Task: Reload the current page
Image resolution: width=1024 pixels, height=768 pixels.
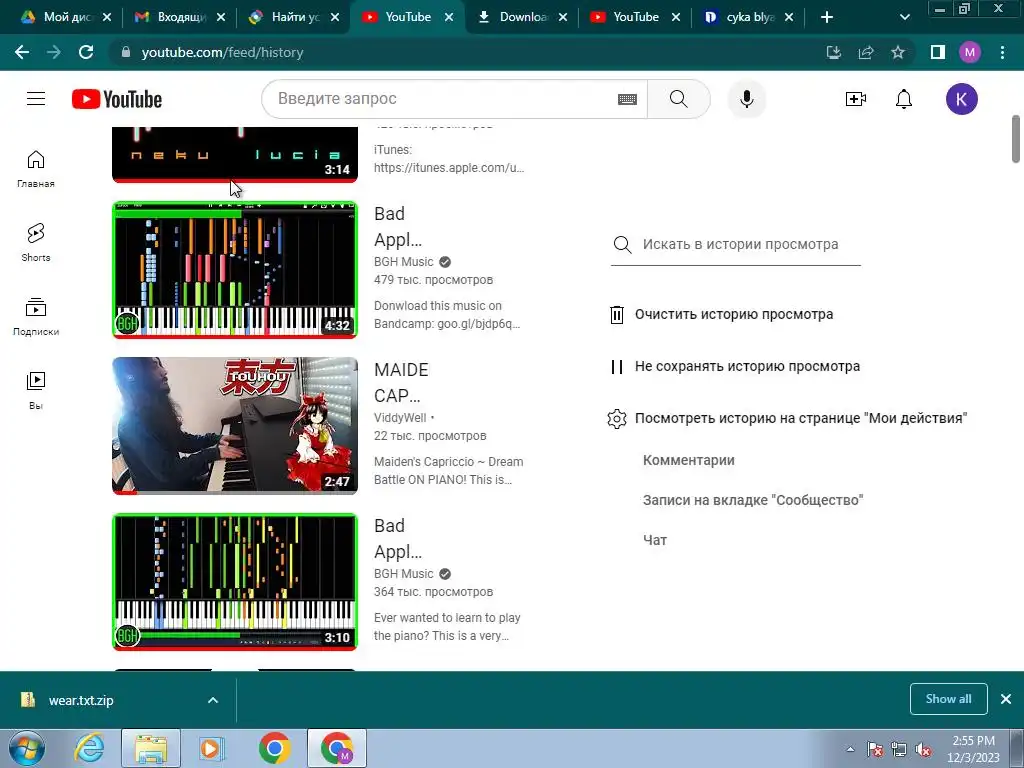Action: [86, 52]
